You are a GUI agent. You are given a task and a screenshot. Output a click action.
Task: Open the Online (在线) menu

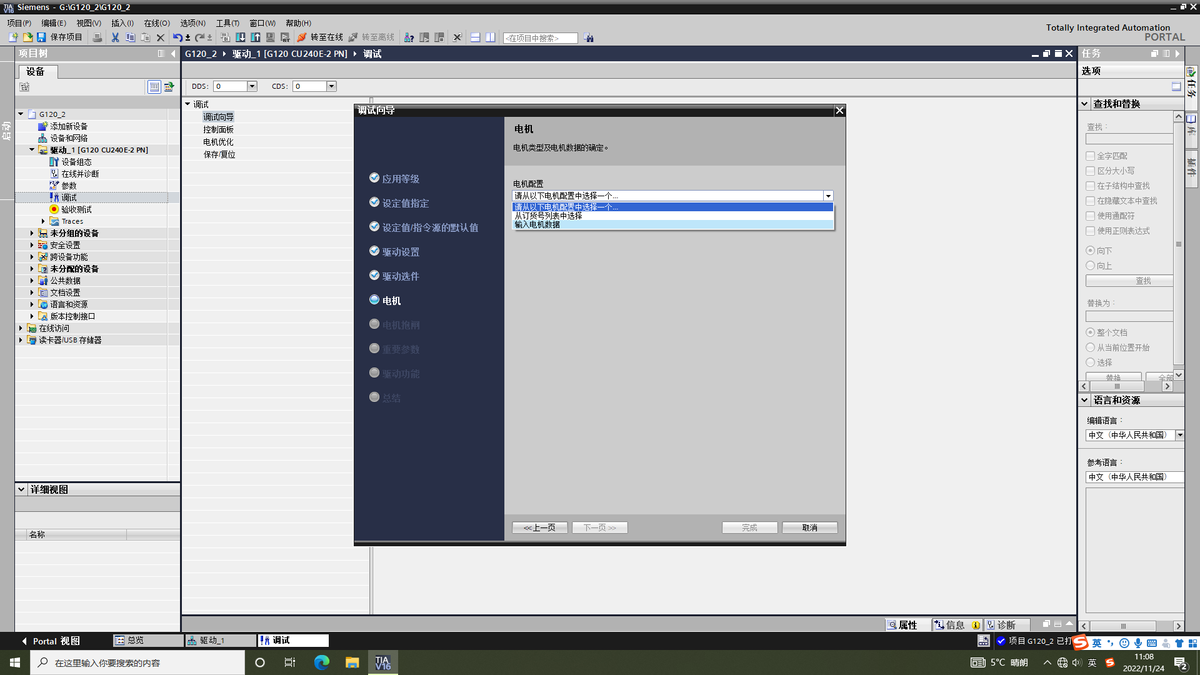pyautogui.click(x=154, y=22)
